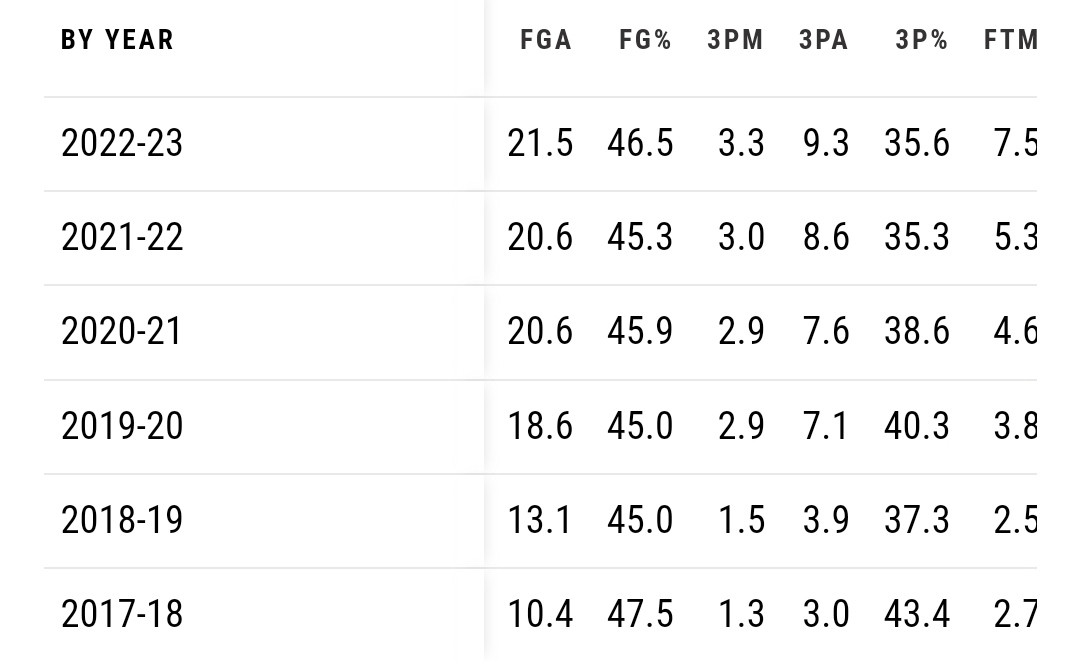Click the 46.5 FG% value for 2022-23

click(640, 143)
